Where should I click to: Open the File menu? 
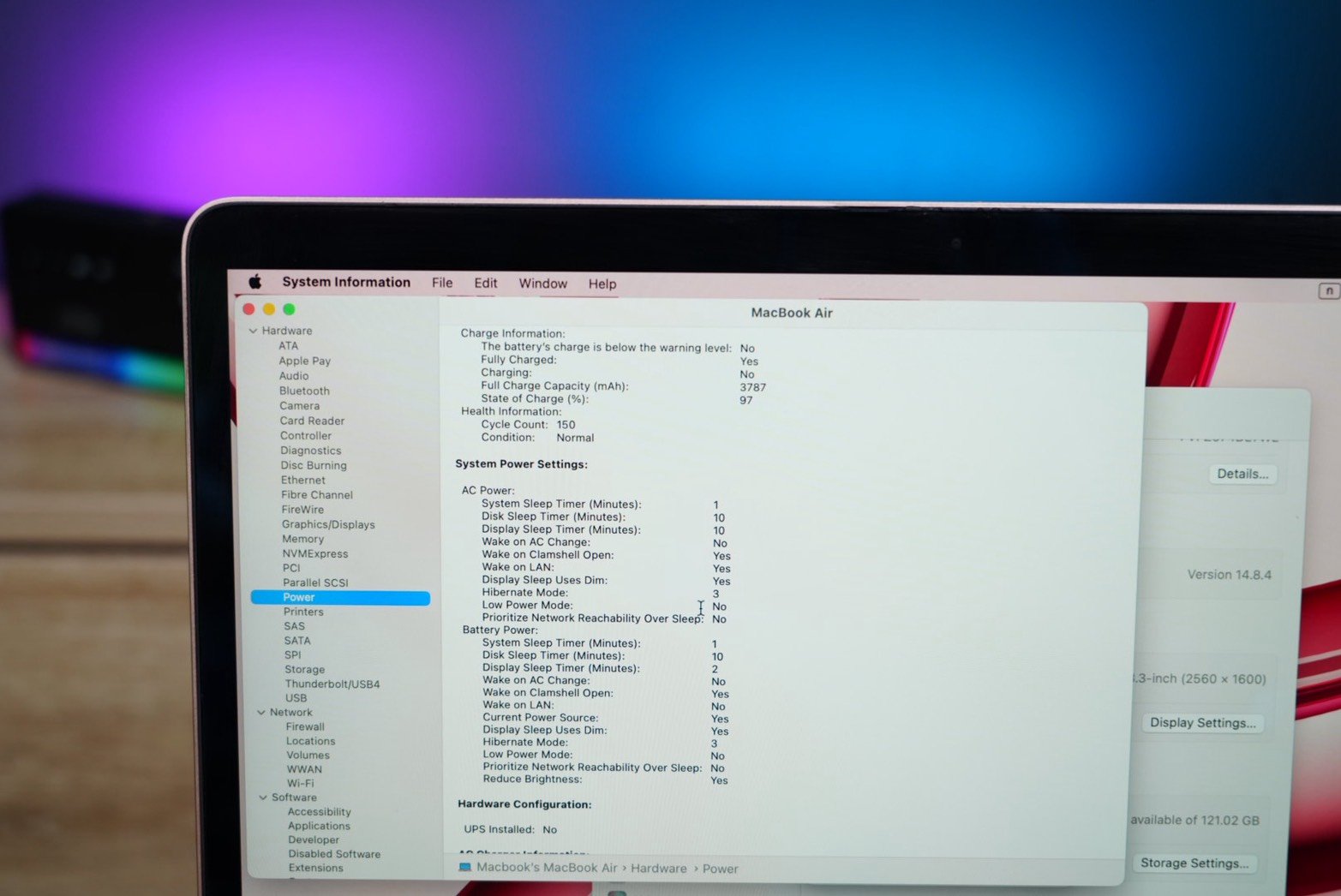click(442, 283)
